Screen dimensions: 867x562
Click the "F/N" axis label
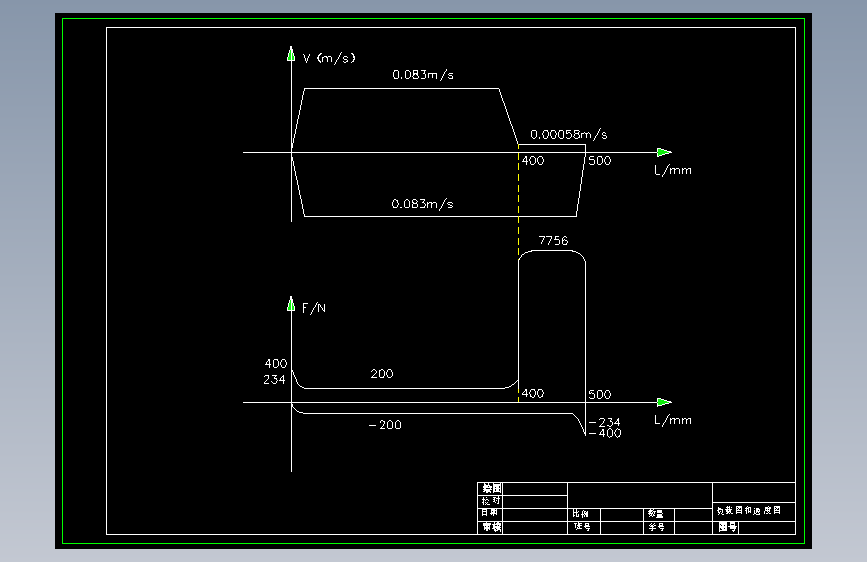point(314,308)
